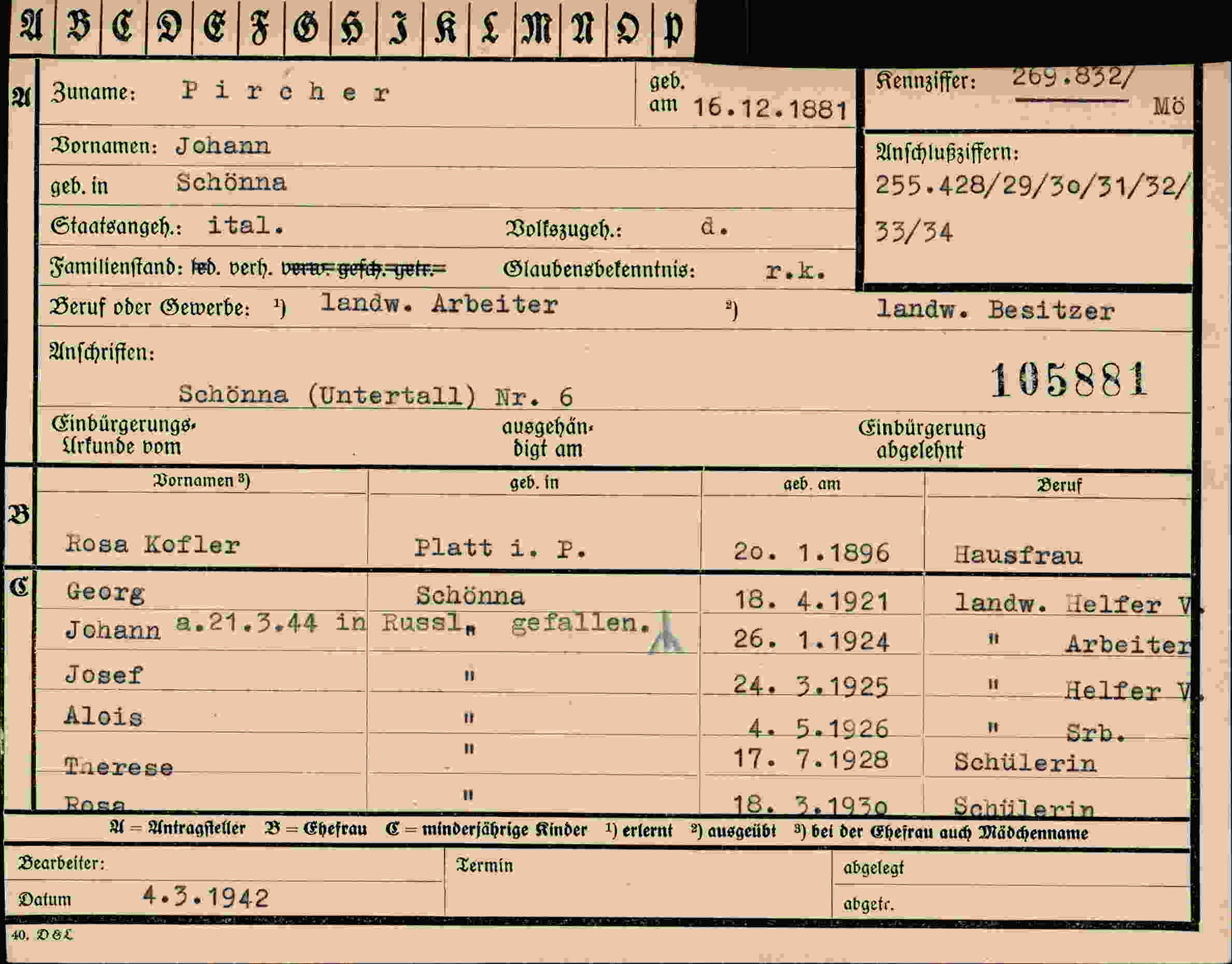Click the legend 'C = minderjährige Kinder'
The width and height of the screenshot is (1232, 964).
point(487,829)
